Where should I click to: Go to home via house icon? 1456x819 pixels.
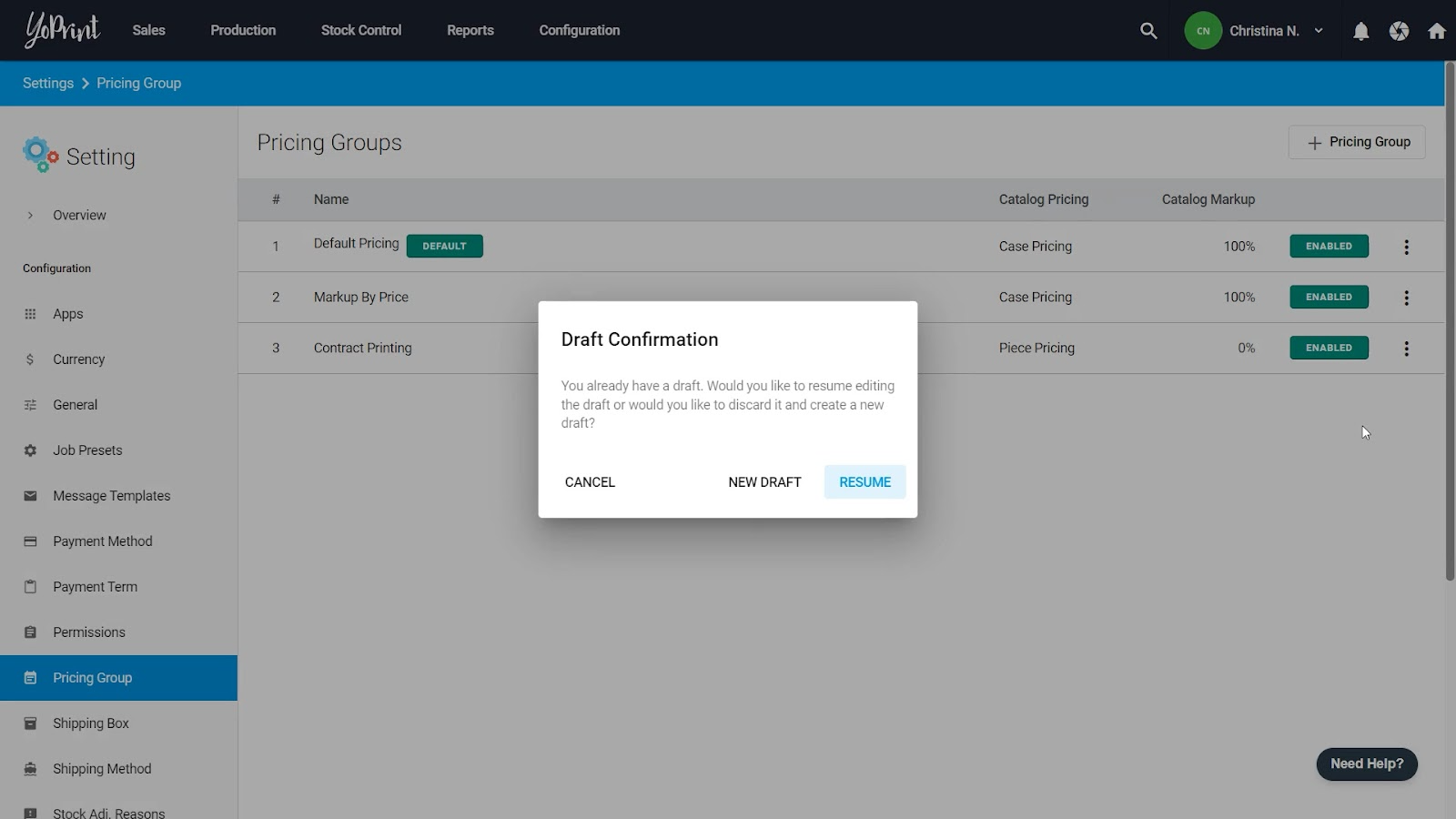1437,31
